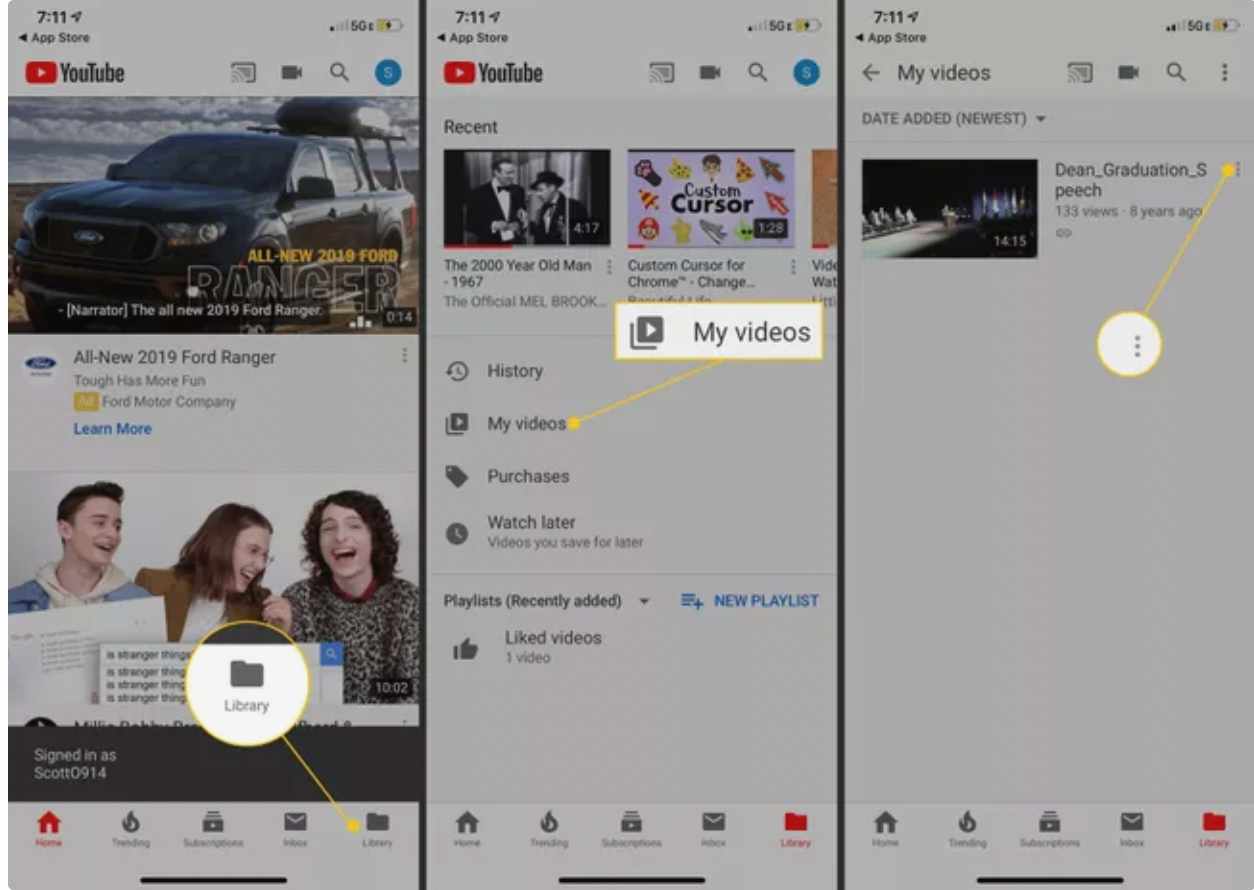Image resolution: width=1254 pixels, height=890 pixels.
Task: Select Trending tab in first phone's bottom bar
Action: pos(130,829)
